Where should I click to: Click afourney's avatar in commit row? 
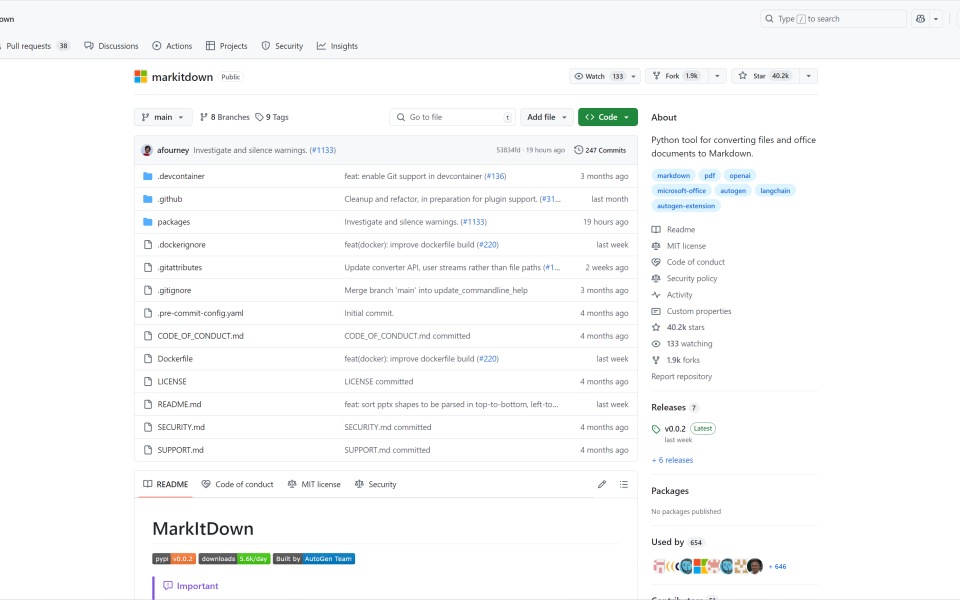tap(147, 150)
